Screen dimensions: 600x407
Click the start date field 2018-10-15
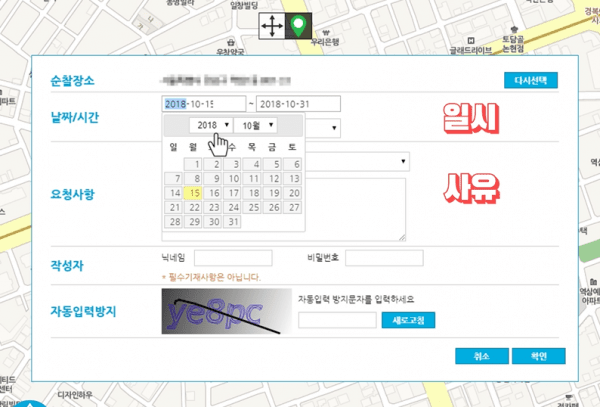pos(204,104)
